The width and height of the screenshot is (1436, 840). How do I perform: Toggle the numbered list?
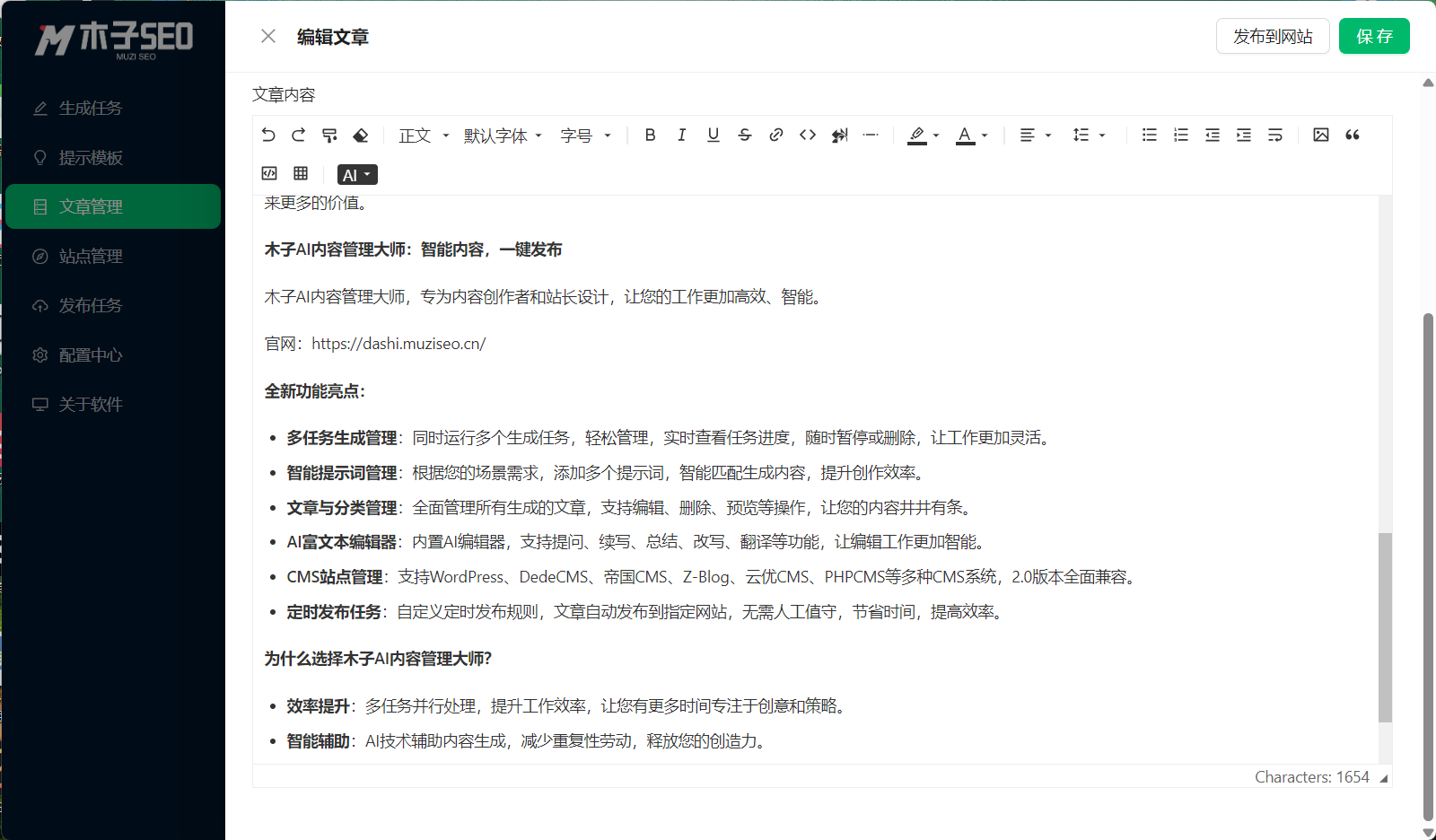point(1181,135)
